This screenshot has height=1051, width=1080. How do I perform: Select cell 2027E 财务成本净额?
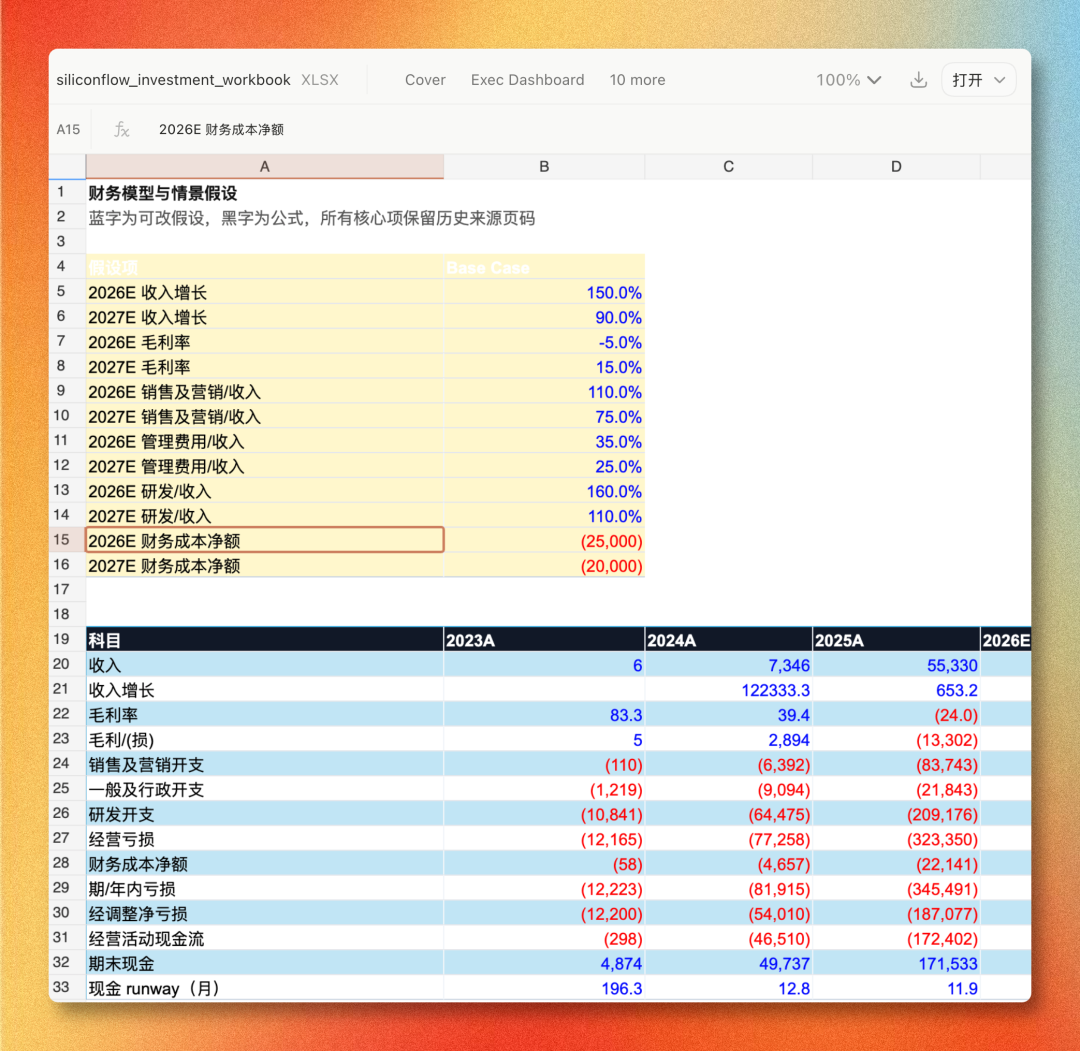pos(264,565)
